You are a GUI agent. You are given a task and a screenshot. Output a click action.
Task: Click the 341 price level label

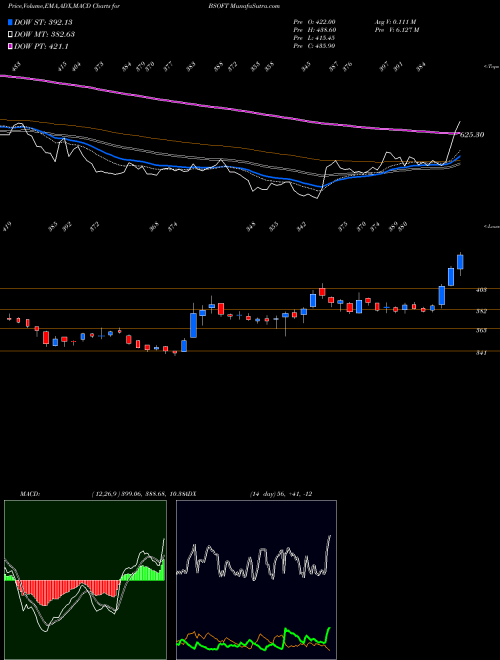pos(481,353)
